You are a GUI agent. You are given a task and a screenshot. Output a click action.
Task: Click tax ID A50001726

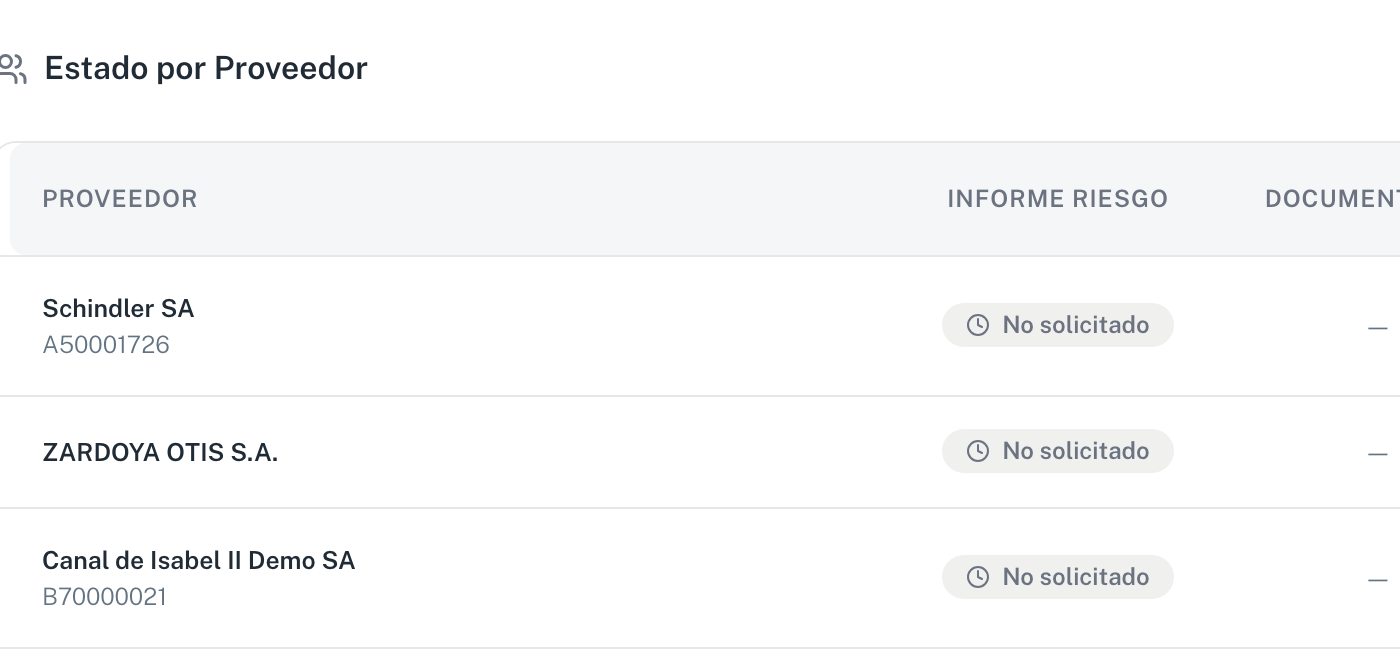tap(106, 345)
